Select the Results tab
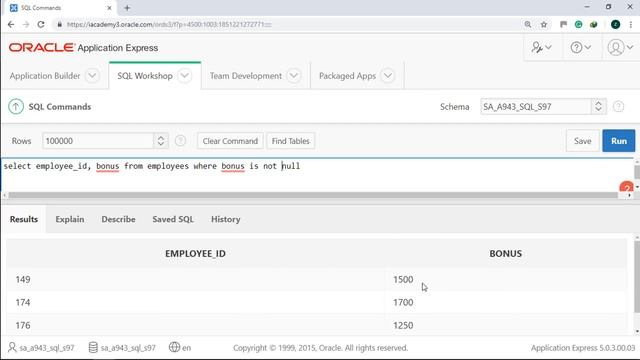This screenshot has width=640, height=360. [24, 219]
